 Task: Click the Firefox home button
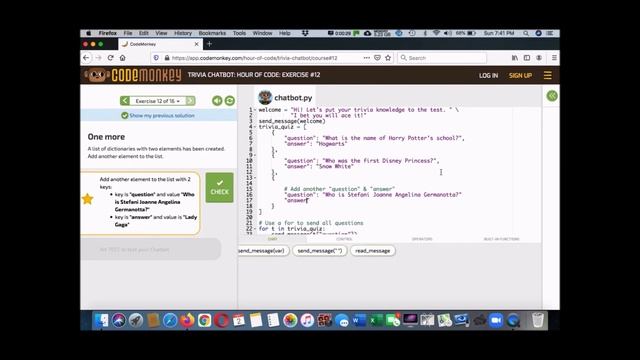(122, 58)
